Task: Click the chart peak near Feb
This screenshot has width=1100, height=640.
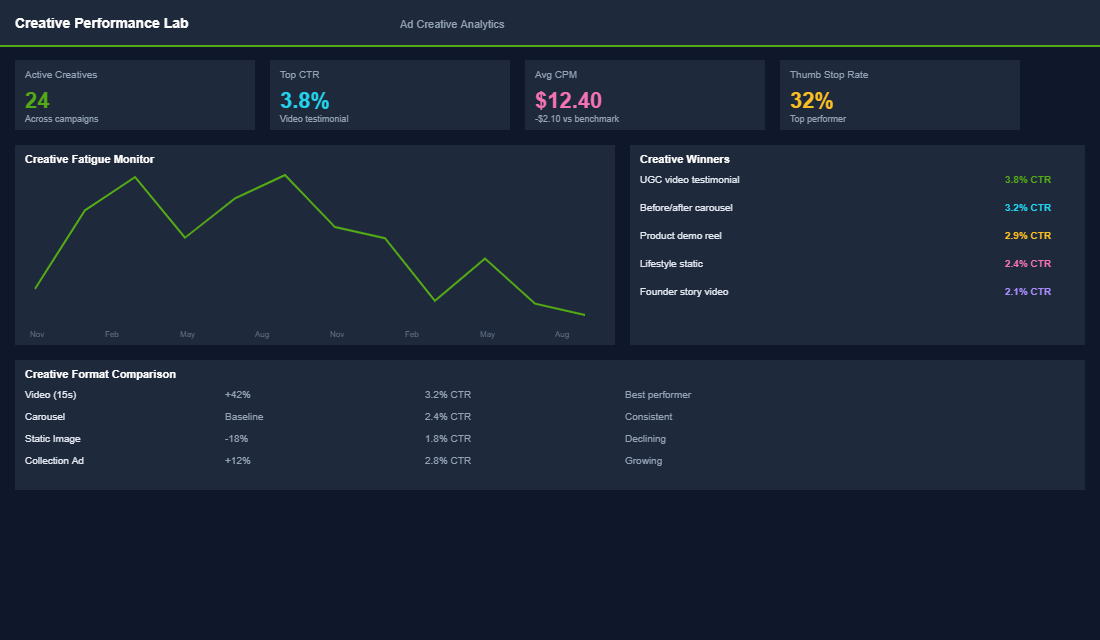Action: 135,178
